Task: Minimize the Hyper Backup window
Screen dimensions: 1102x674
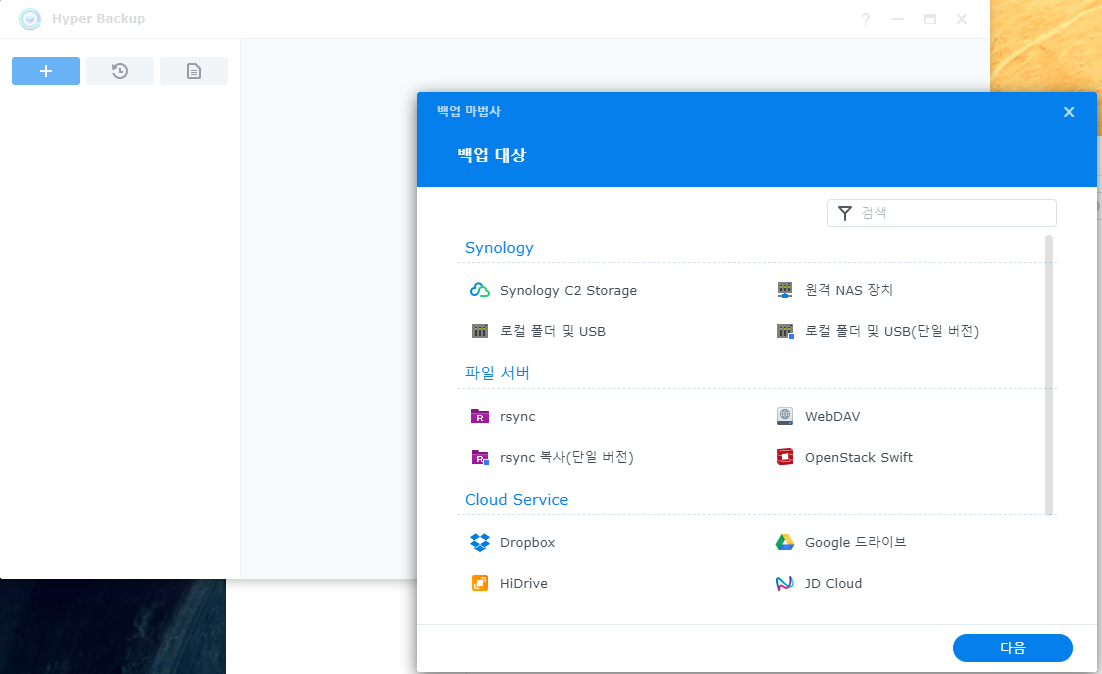Action: [x=897, y=19]
